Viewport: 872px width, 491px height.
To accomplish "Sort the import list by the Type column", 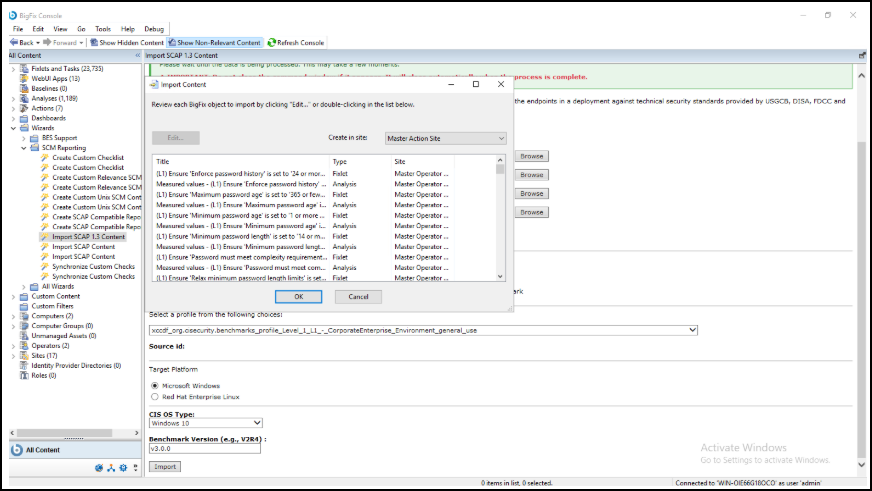I will pos(360,162).
